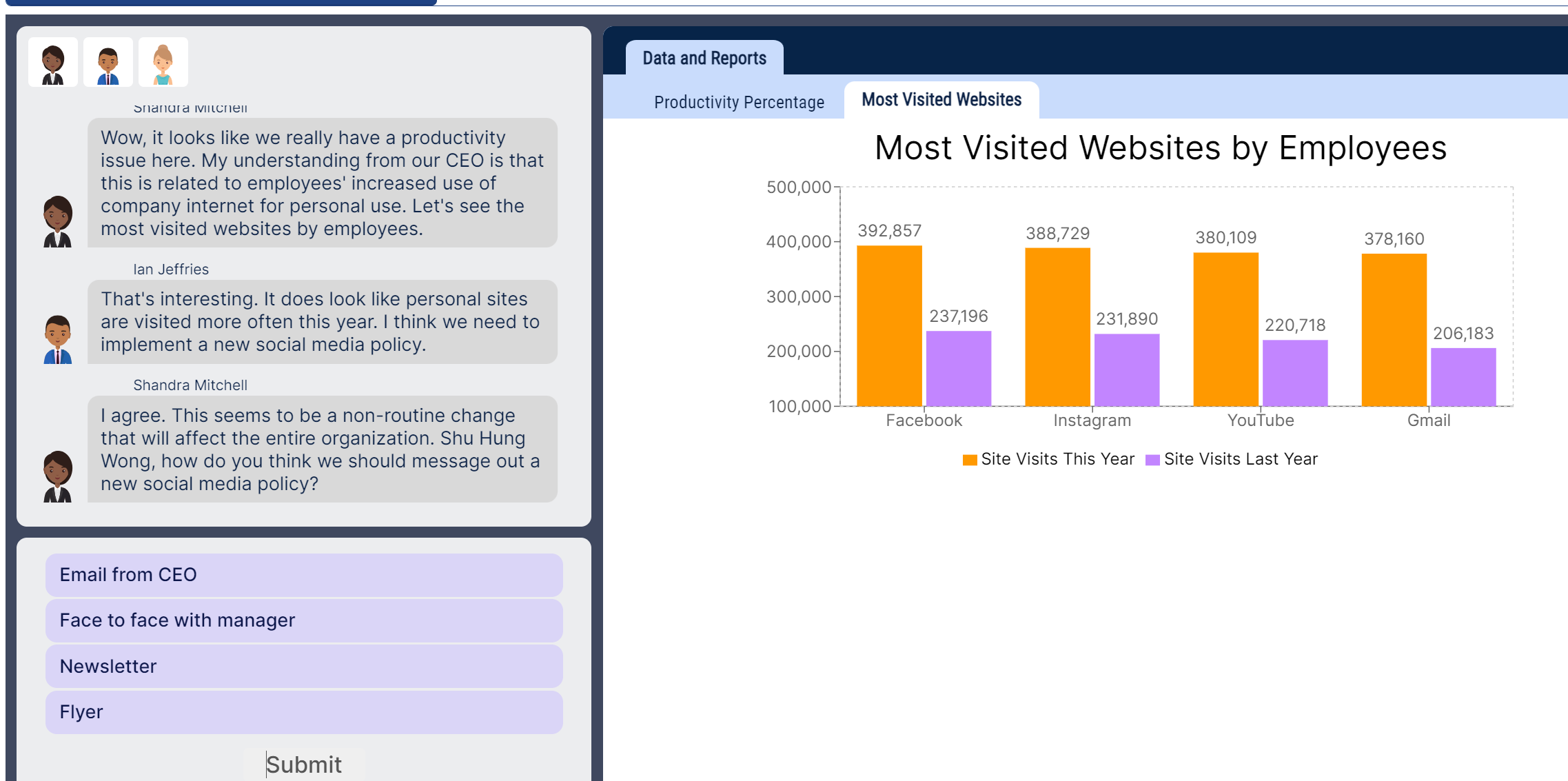Open the Data and Reports tab
Image resolution: width=1568 pixels, height=781 pixels.
[704, 58]
